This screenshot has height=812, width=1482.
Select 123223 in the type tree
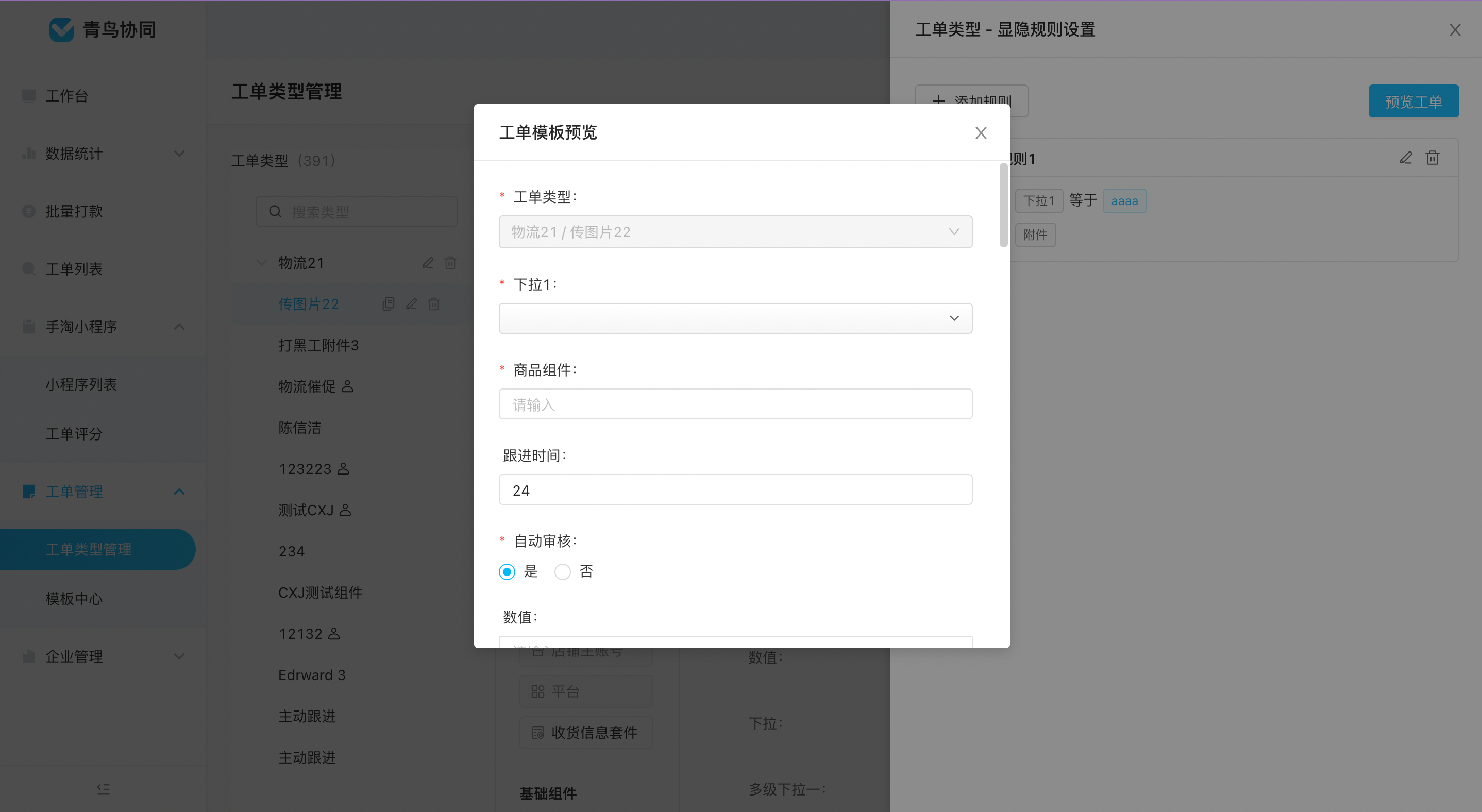point(305,469)
